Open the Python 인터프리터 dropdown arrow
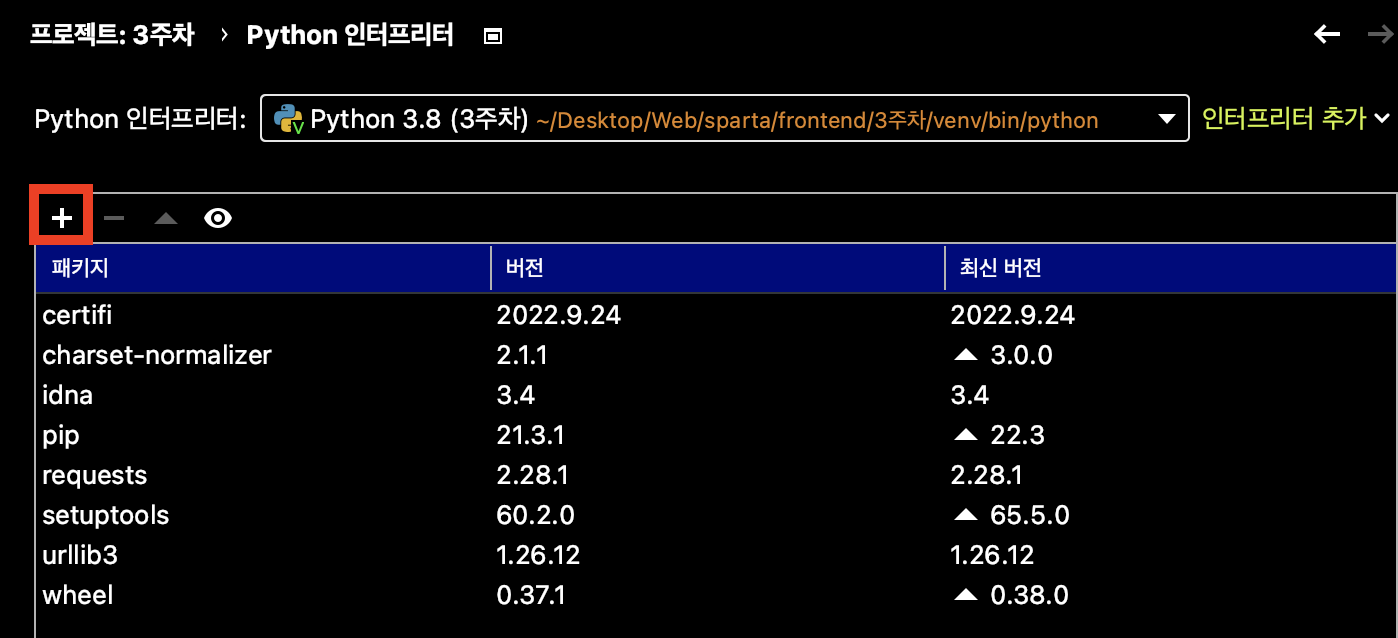This screenshot has height=638, width=1398. [1166, 120]
